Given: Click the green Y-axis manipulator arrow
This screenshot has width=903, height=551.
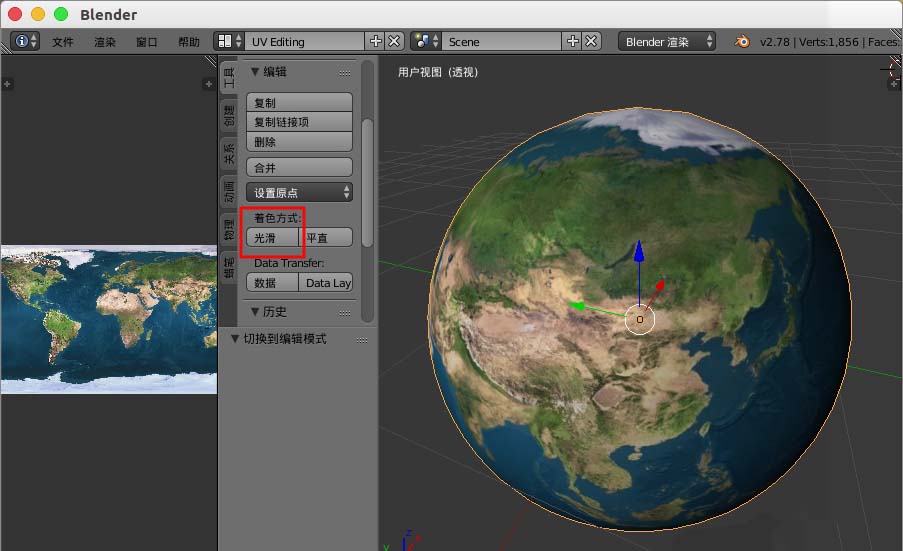Looking at the screenshot, I should point(577,306).
